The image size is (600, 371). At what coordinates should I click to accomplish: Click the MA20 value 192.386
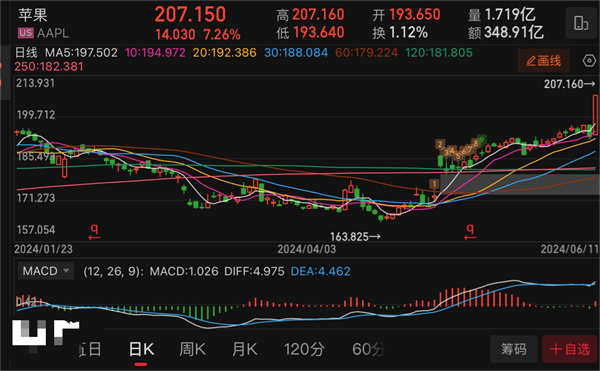click(225, 52)
